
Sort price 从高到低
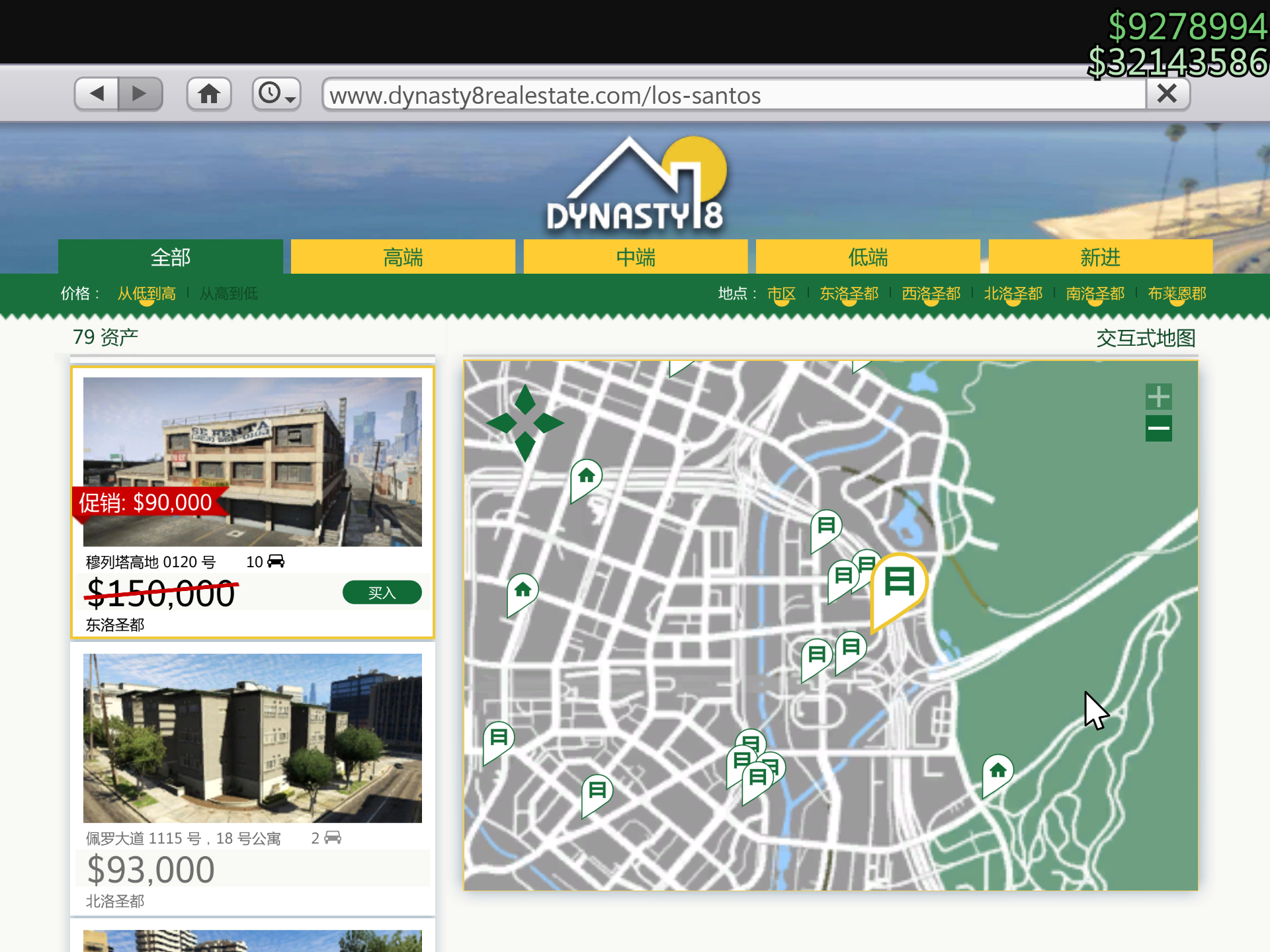(229, 294)
